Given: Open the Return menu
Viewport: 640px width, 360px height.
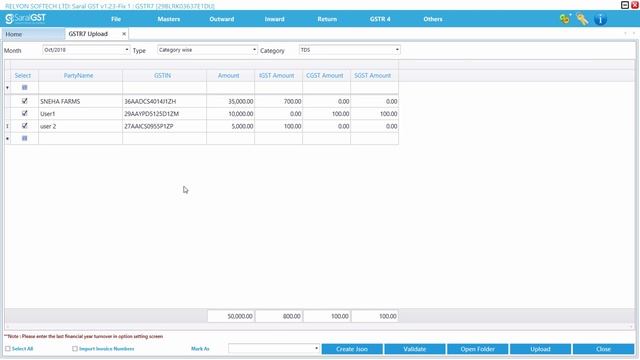Looking at the screenshot, I should tap(327, 19).
